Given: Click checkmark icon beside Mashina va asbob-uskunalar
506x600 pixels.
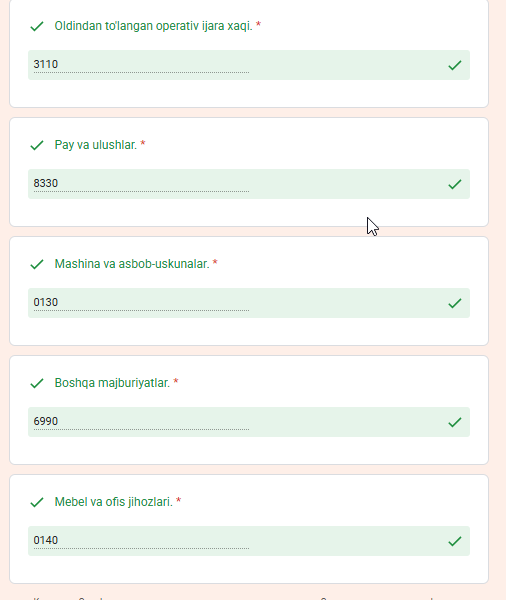Looking at the screenshot, I should 37,264.
